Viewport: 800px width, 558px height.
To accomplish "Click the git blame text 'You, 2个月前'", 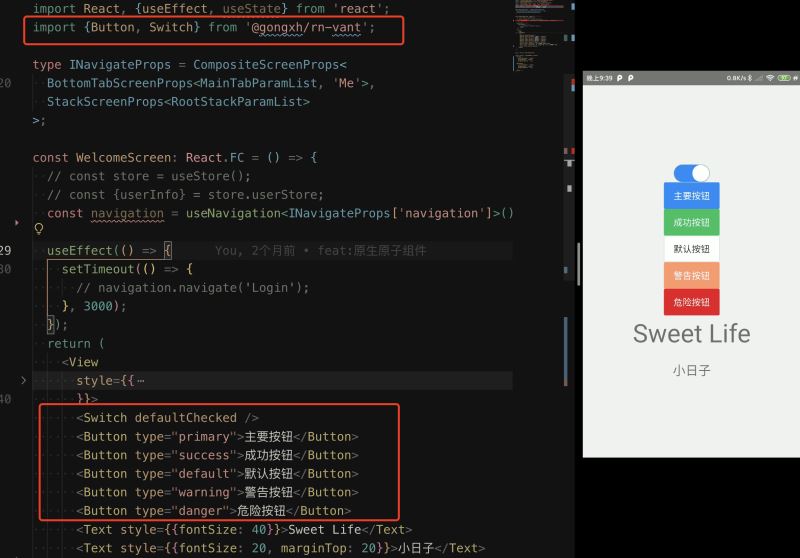I will (x=255, y=250).
